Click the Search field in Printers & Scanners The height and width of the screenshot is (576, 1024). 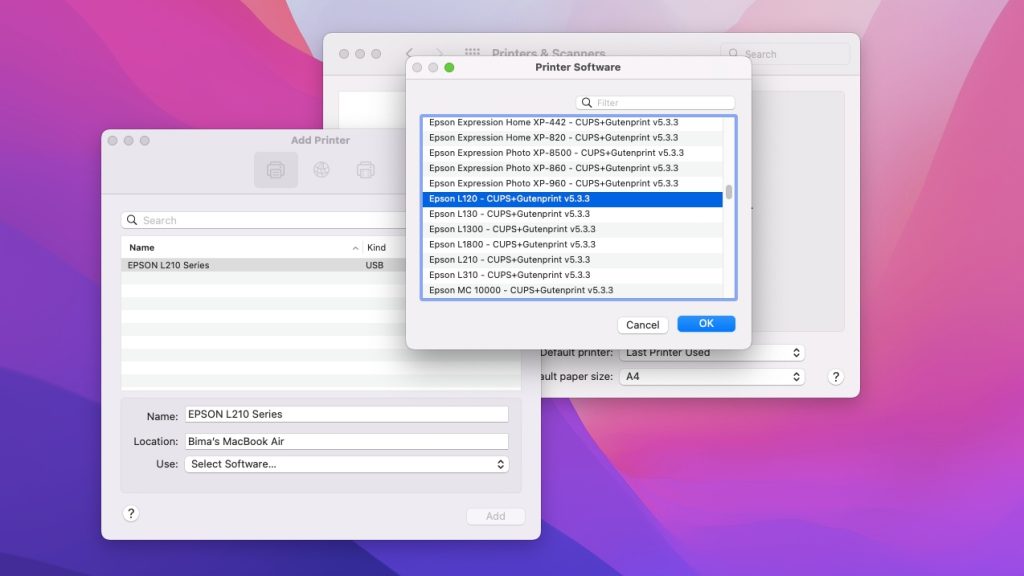click(785, 54)
